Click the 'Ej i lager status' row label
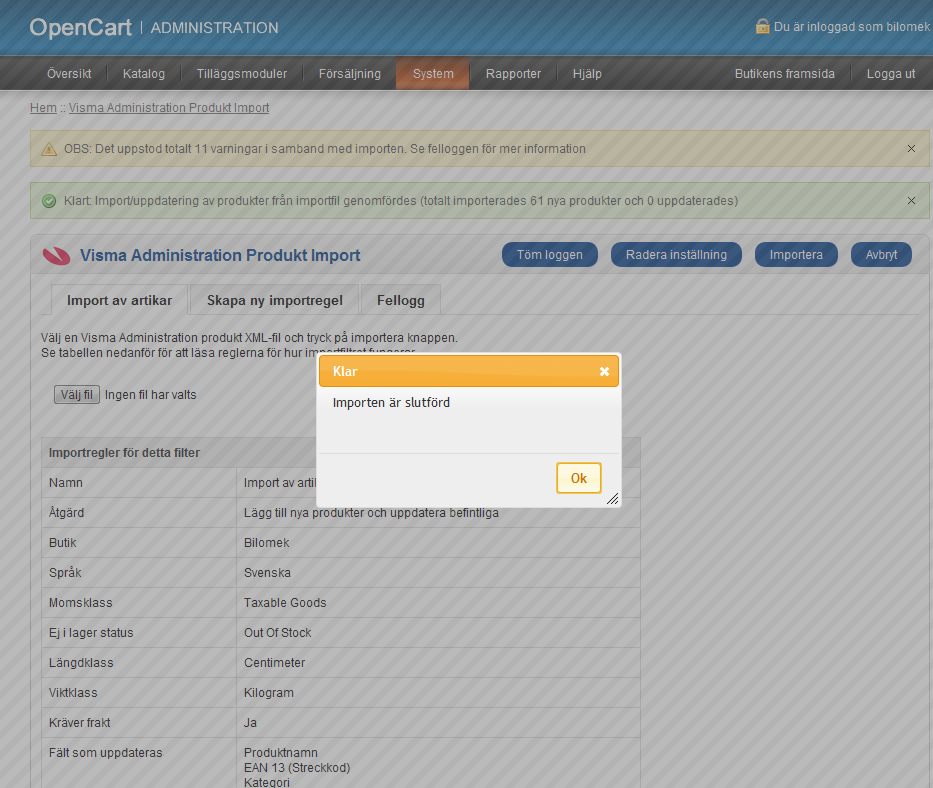 91,633
